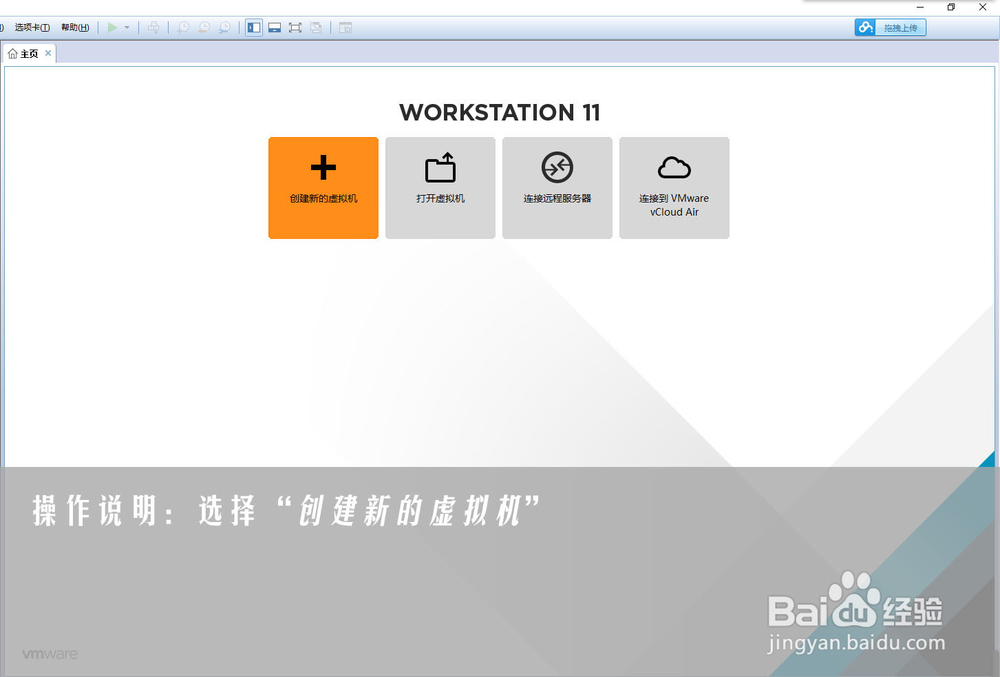Click the Unity mode toolbar icon
Image resolution: width=1000 pixels, height=677 pixels.
click(316, 27)
